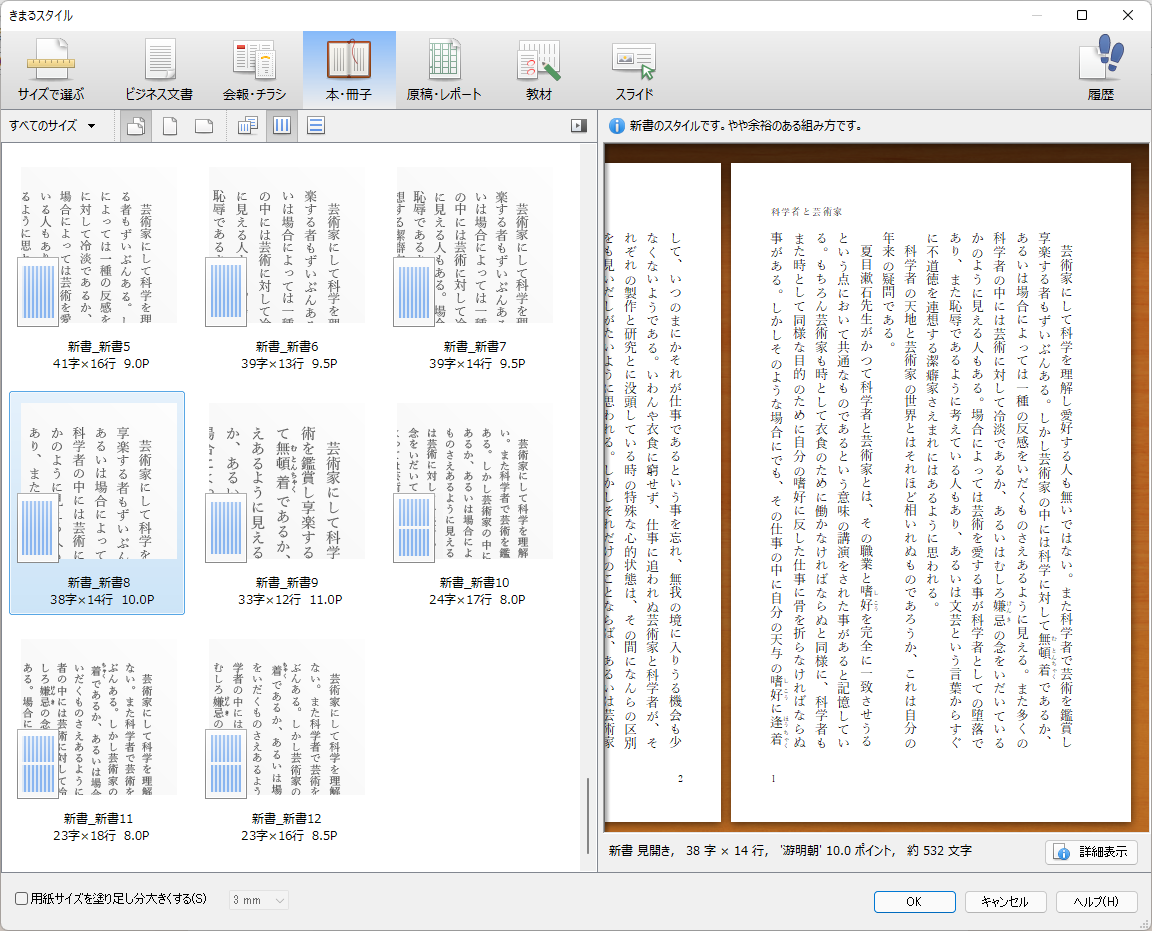Switch to the 原稿・レポート tab
Viewport: 1152px width, 931px height.
pos(444,70)
